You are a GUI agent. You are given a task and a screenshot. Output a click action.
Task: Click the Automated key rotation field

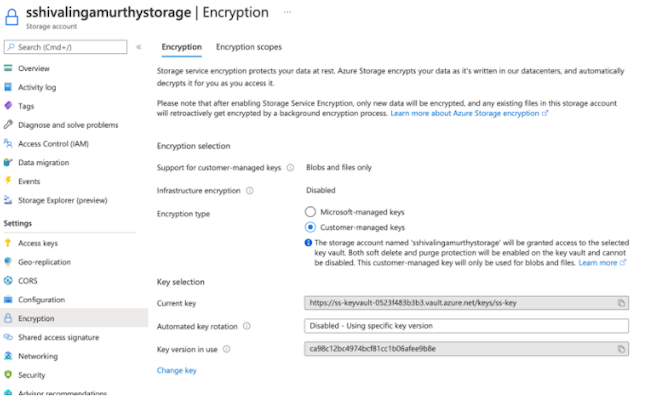tap(466, 326)
